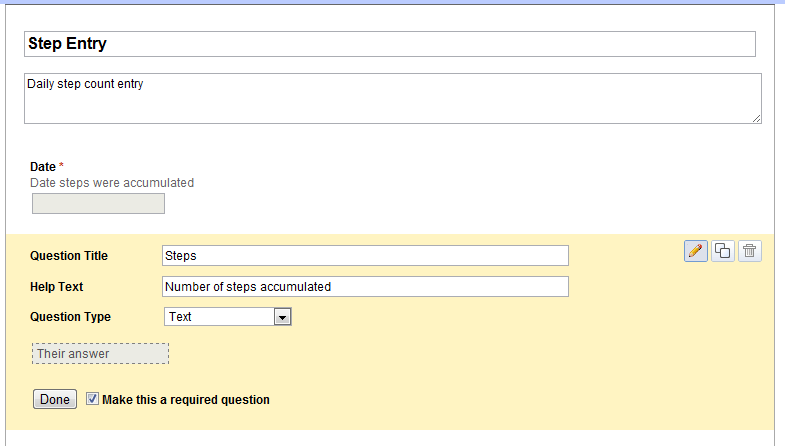Click the Their answer placeholder box
Viewport: 785px width, 446px height.
[x=100, y=354]
